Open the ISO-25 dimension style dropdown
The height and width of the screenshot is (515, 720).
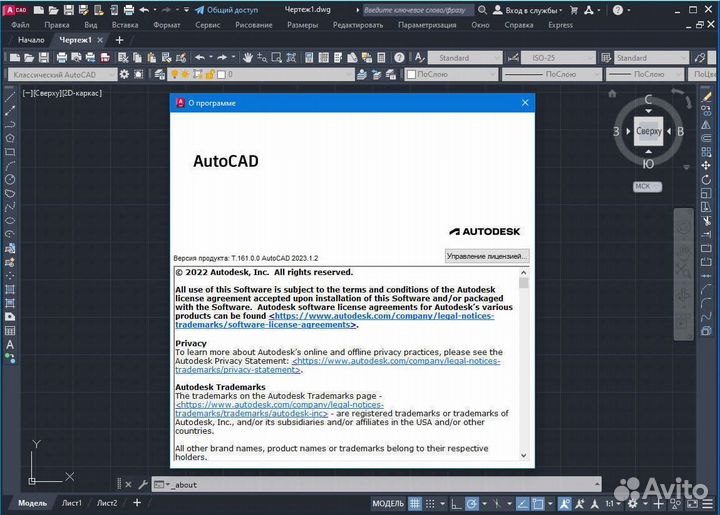coord(558,58)
